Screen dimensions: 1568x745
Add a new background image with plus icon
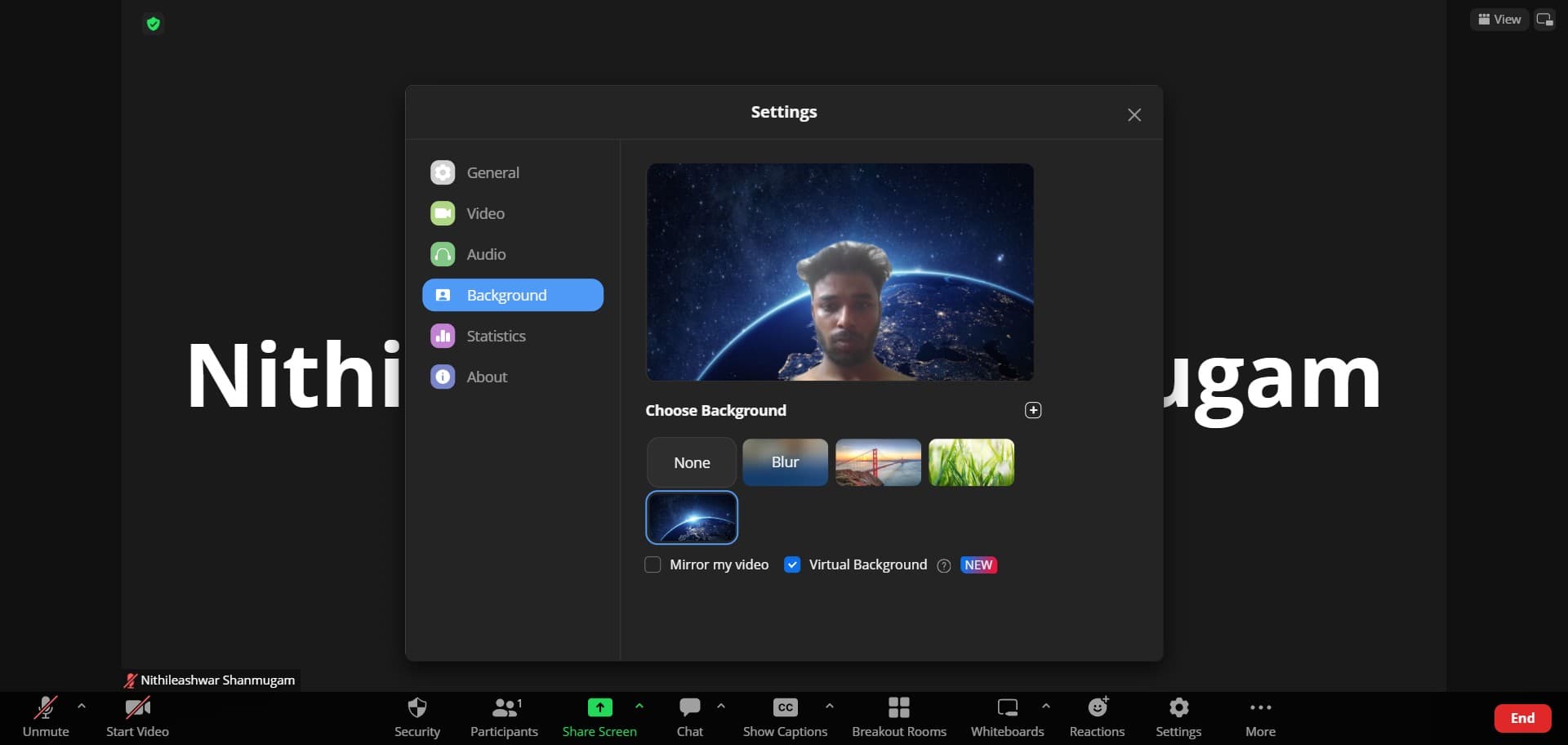(x=1033, y=410)
